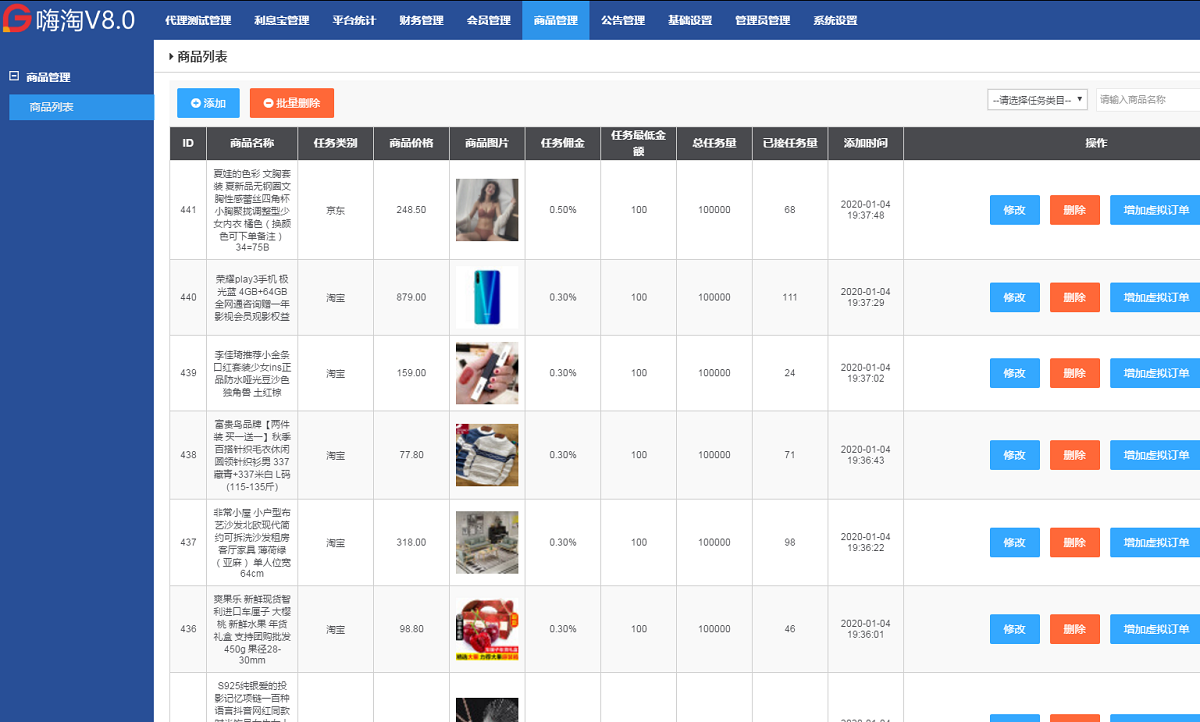The image size is (1200, 722).
Task: Click the minus icon on the 批量删除 button
Action: [268, 102]
